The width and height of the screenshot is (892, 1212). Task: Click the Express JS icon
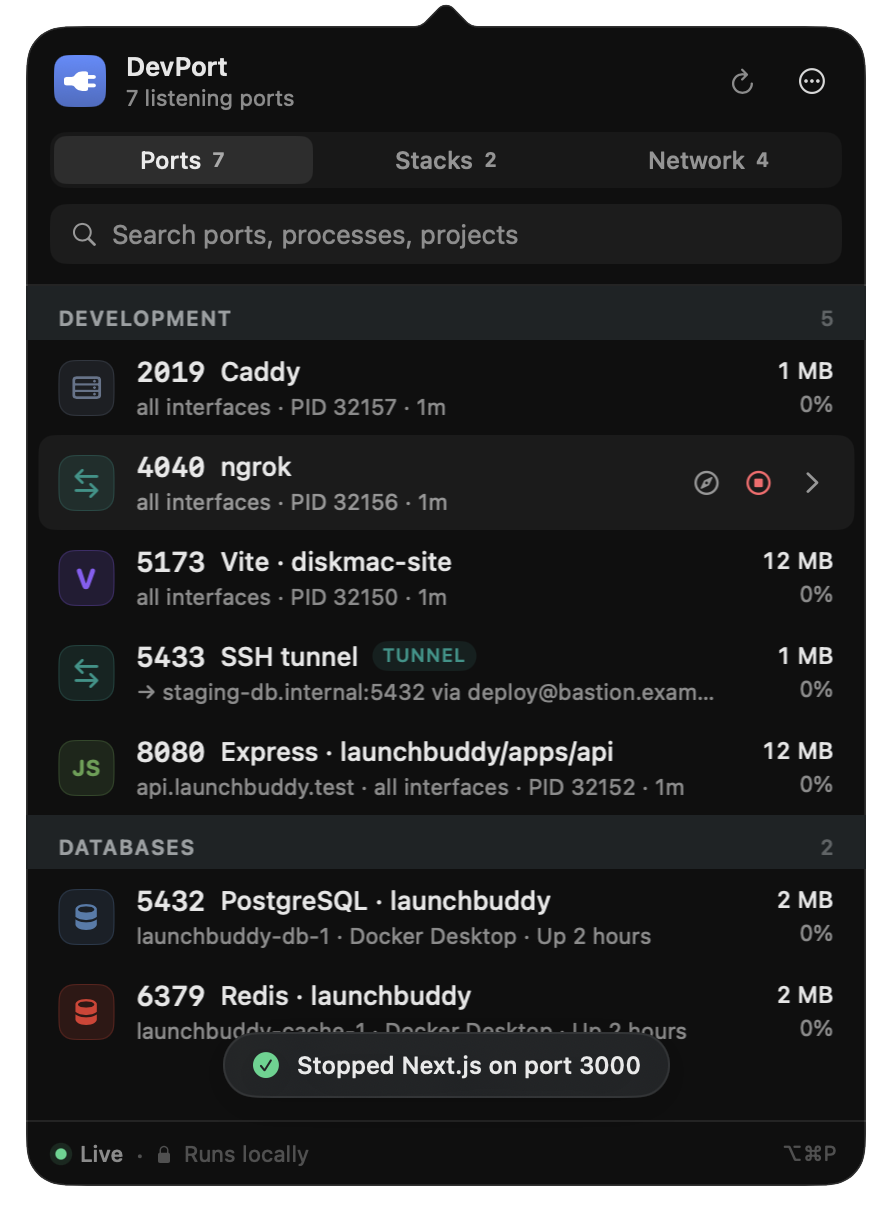(x=86, y=768)
